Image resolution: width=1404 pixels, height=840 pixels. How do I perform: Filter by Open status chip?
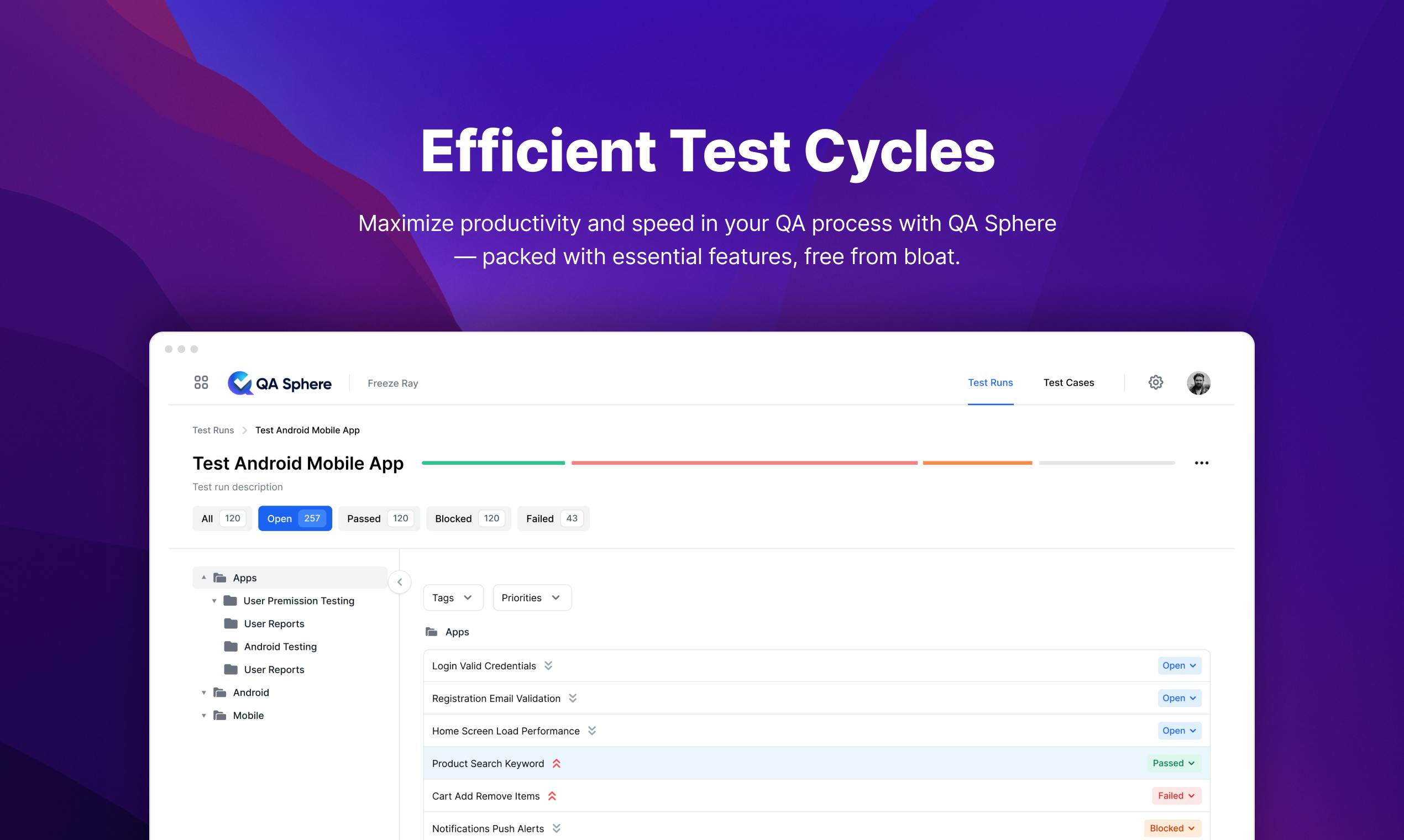coord(295,518)
